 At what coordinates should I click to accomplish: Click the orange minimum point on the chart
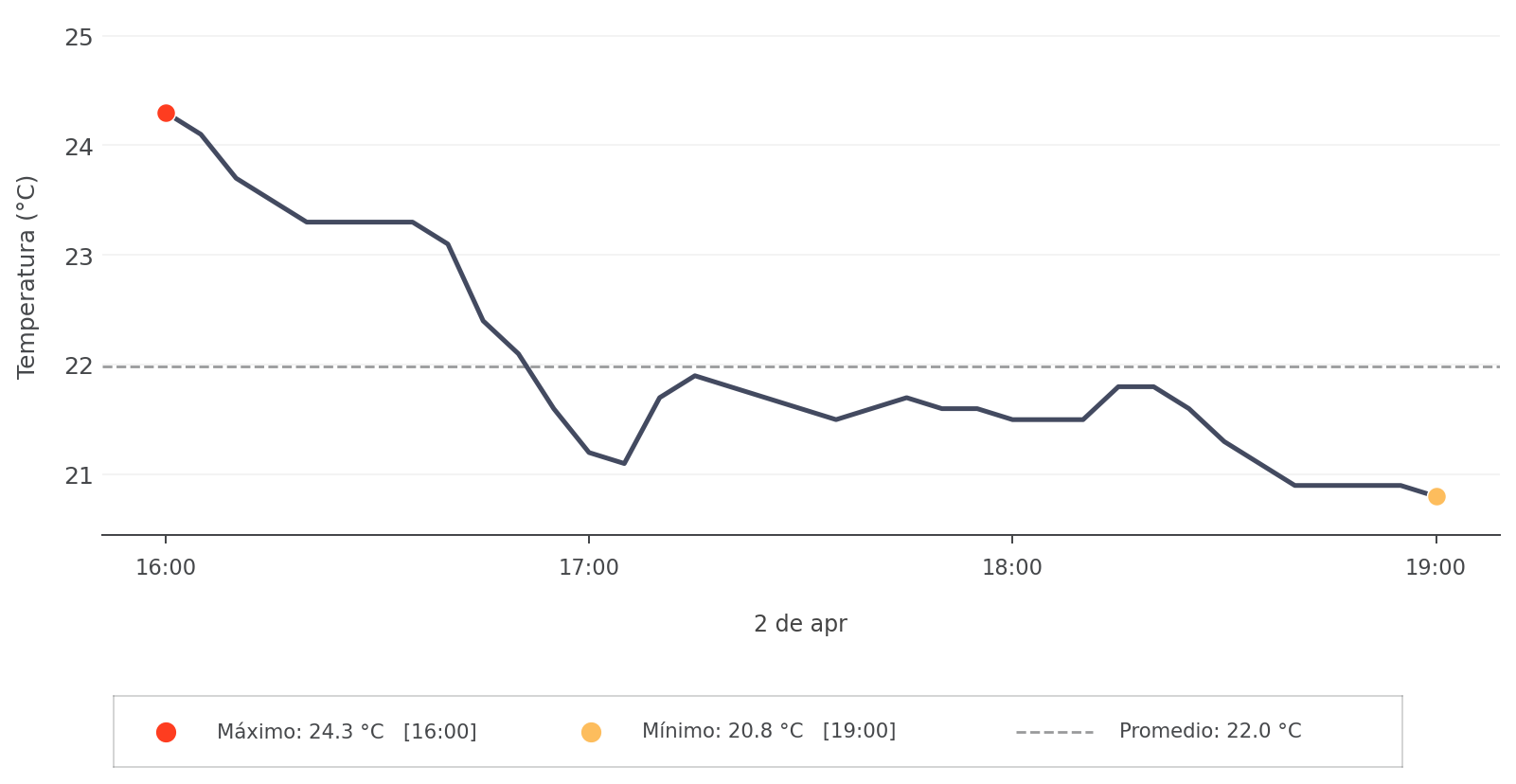point(1436,496)
